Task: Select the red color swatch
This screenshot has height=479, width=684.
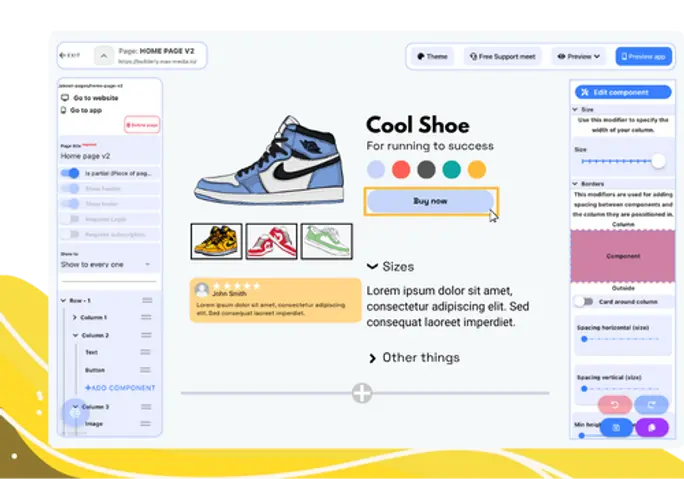Action: [401, 170]
